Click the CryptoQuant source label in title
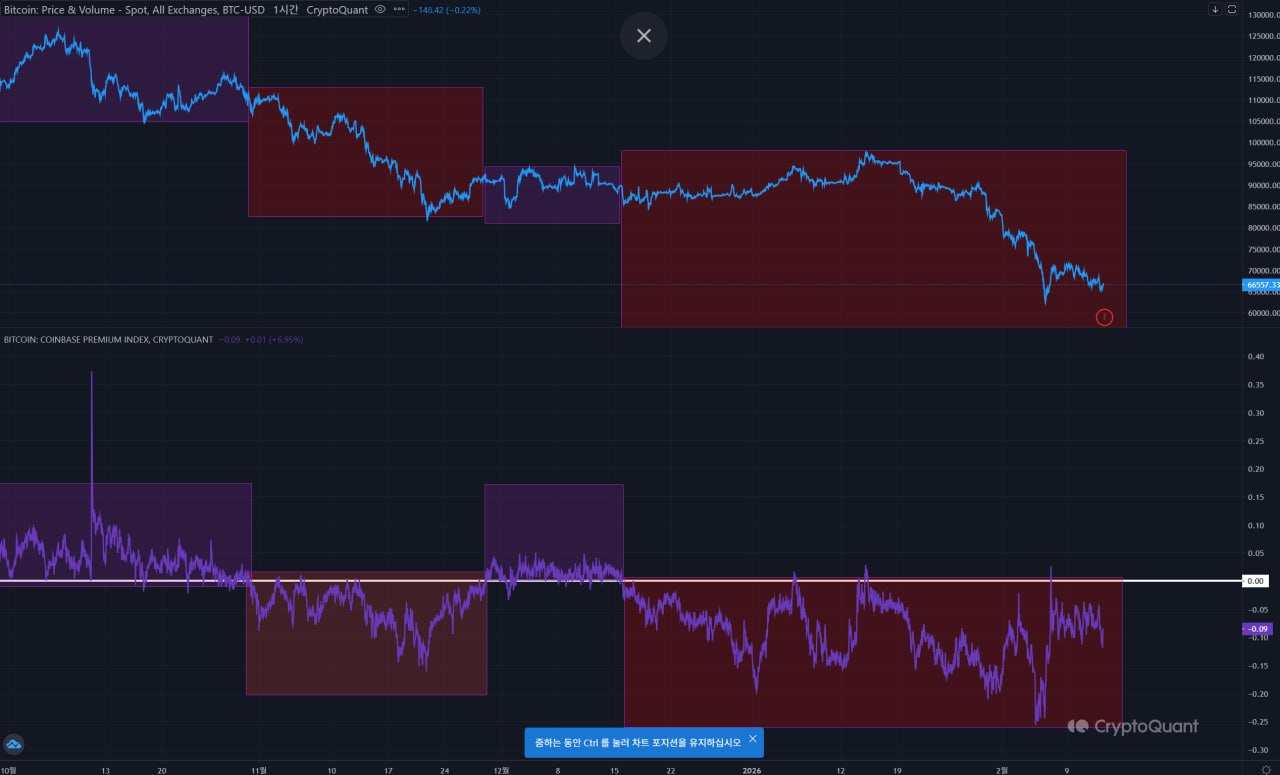The width and height of the screenshot is (1280, 775). [x=336, y=9]
